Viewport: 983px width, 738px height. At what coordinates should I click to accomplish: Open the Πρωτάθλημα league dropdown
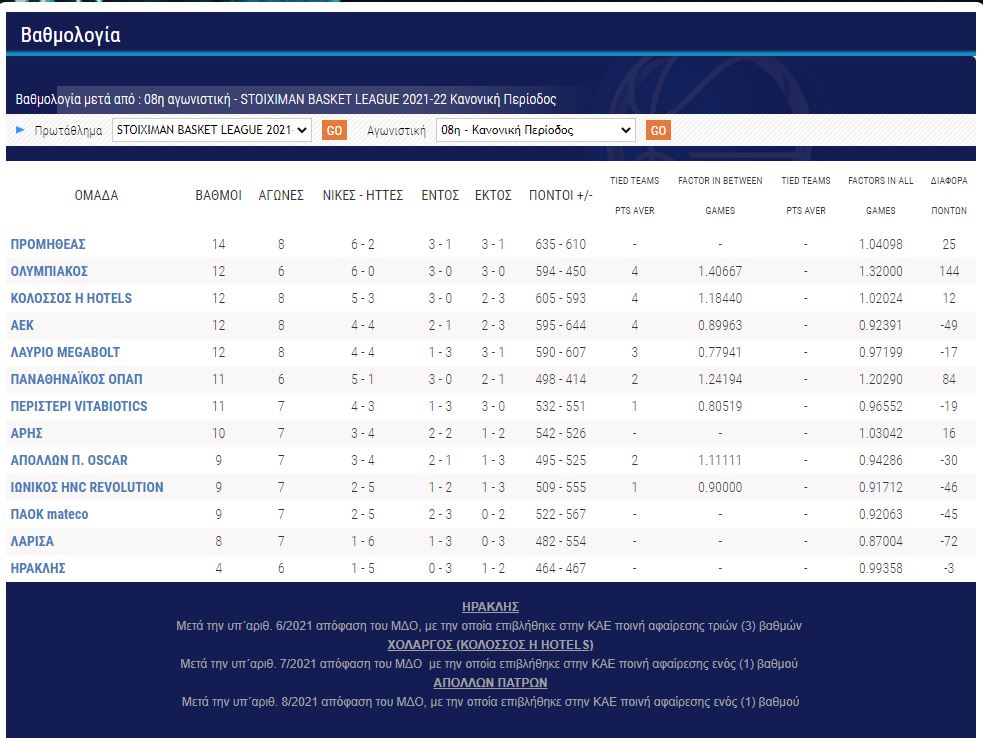coord(211,130)
